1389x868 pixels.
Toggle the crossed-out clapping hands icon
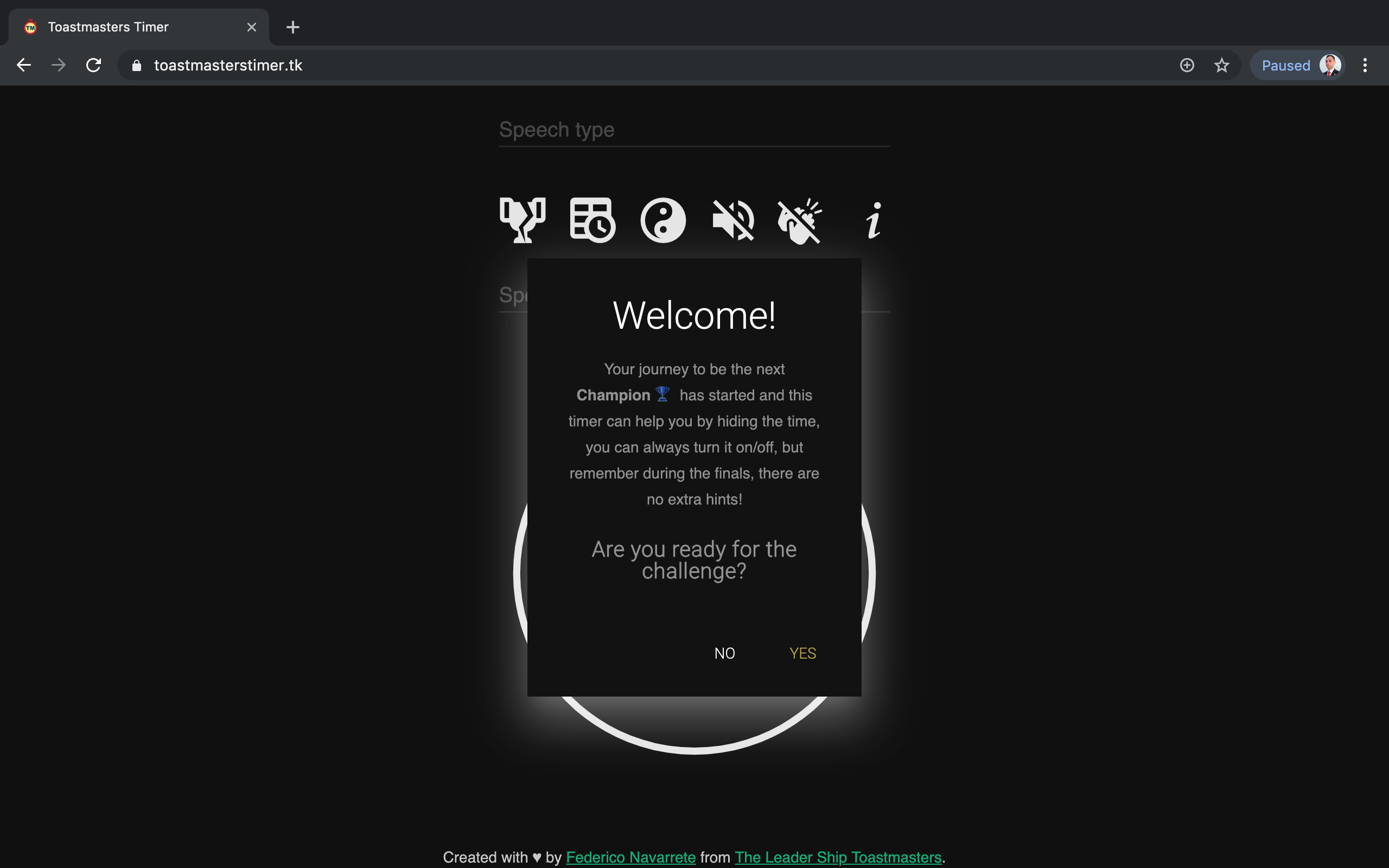tap(800, 220)
